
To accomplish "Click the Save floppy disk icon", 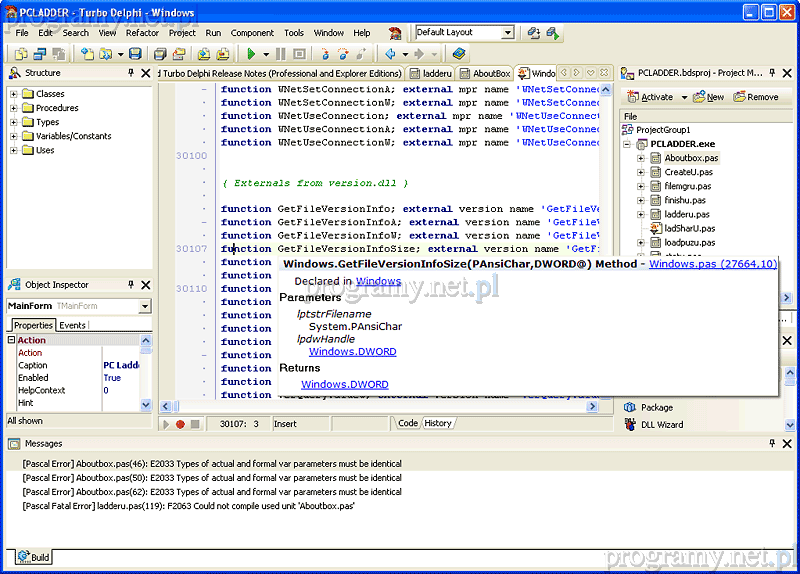I will (x=134, y=54).
